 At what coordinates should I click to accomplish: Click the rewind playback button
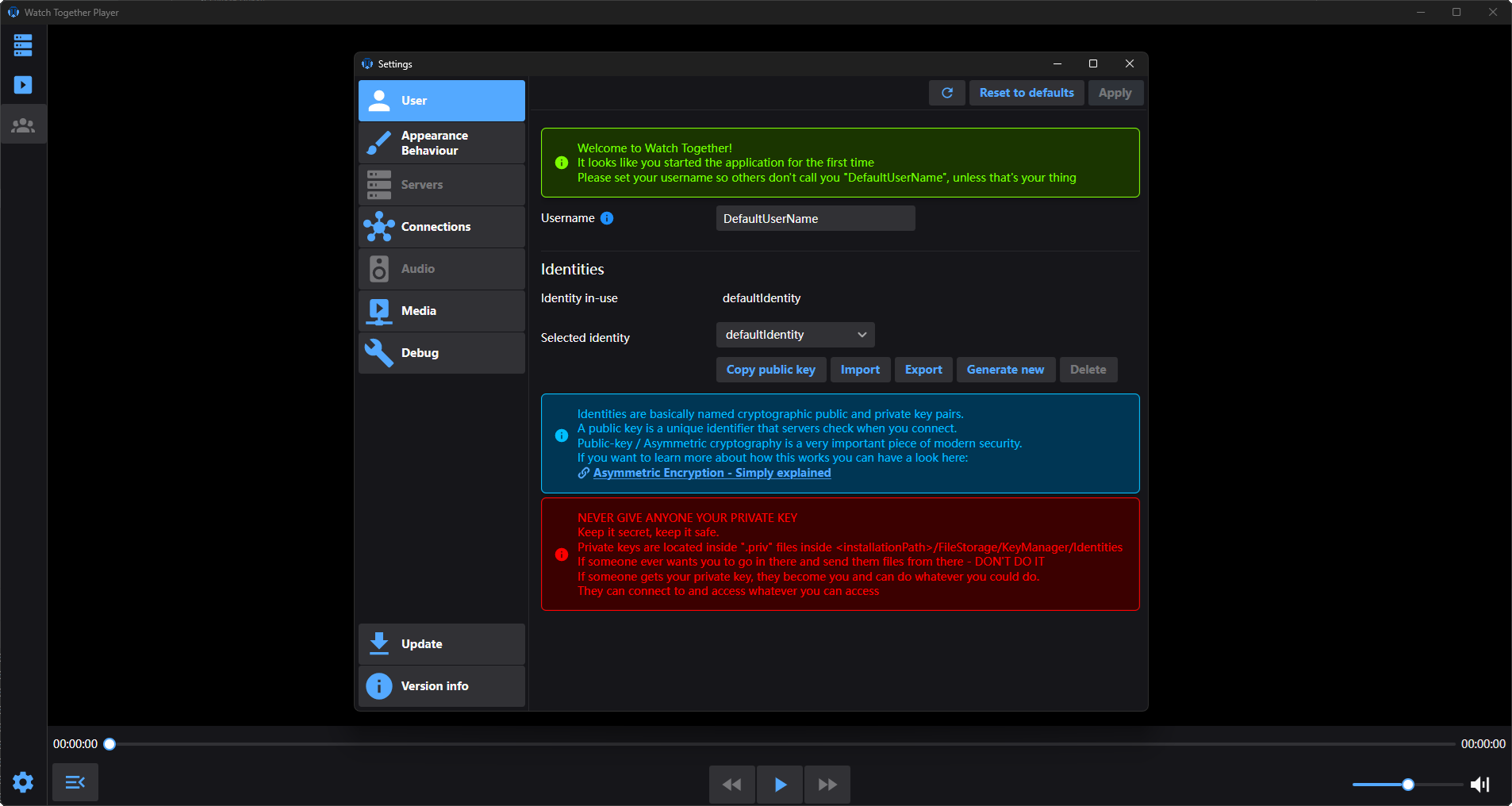[x=732, y=785]
